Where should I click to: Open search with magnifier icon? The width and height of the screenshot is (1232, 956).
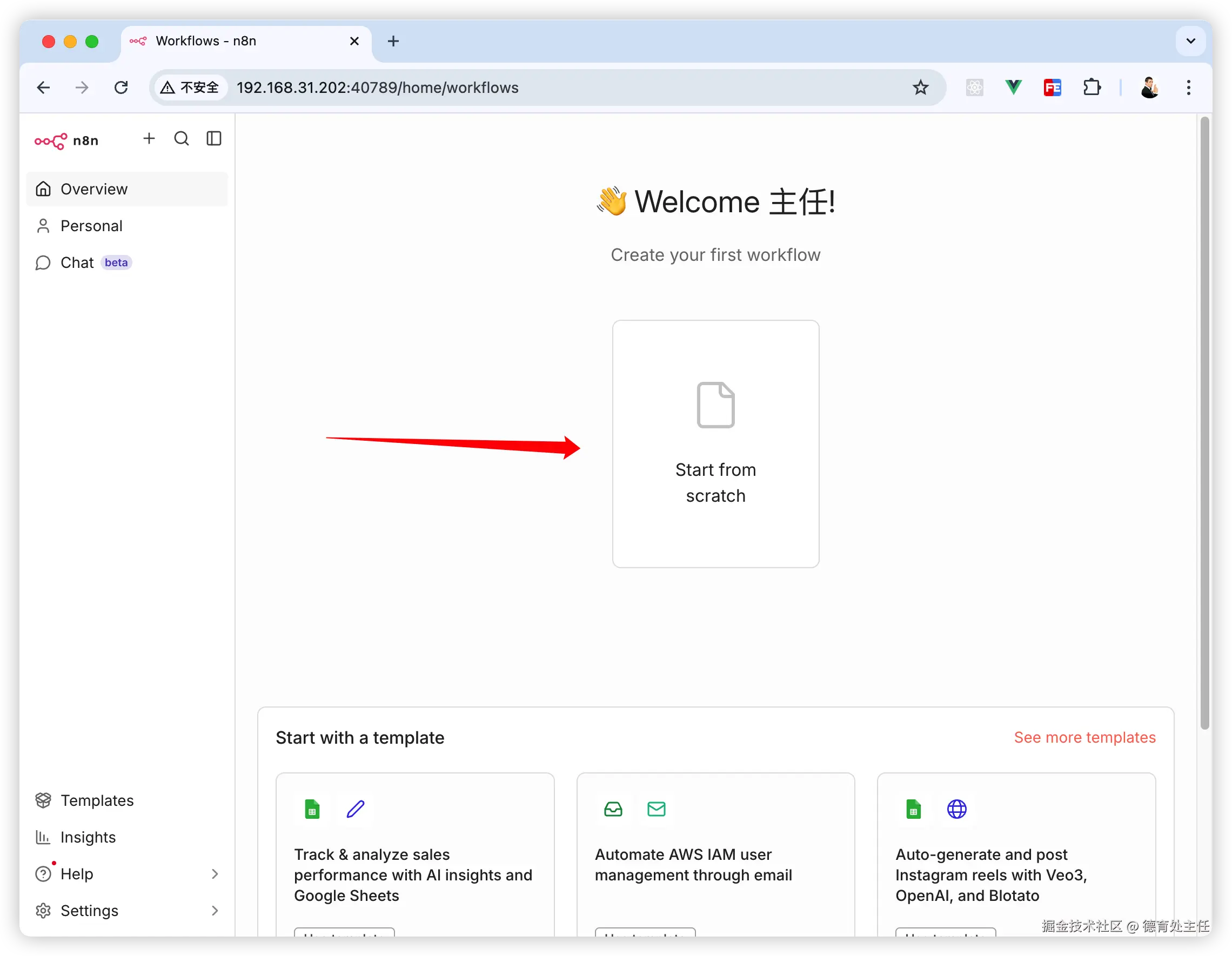[181, 139]
